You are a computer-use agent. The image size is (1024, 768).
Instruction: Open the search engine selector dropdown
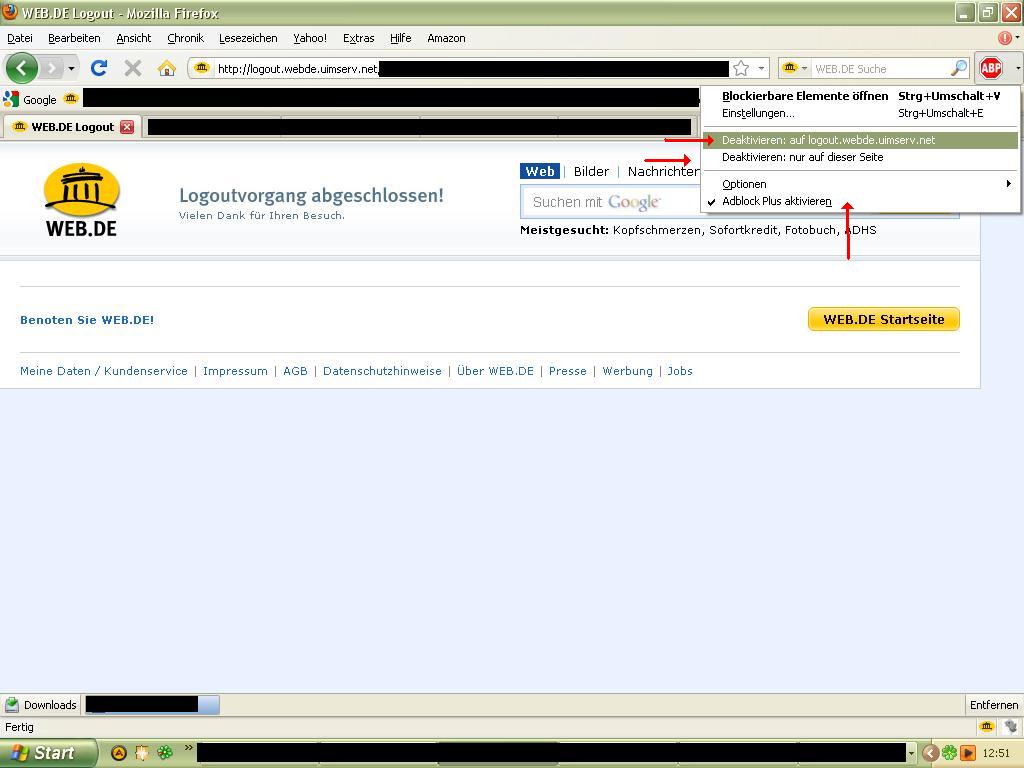(795, 68)
